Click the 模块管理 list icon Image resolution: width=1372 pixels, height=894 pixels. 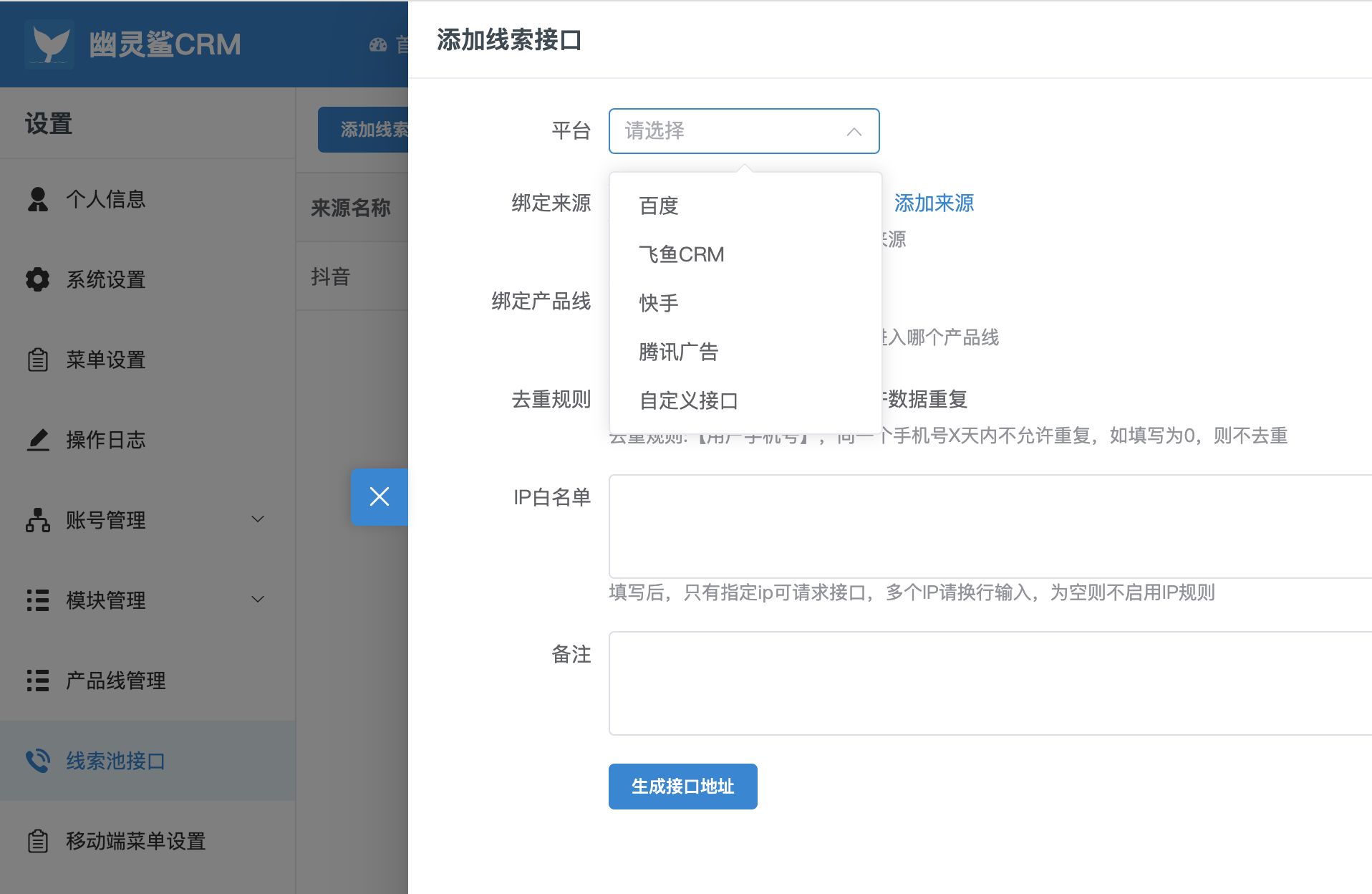pos(37,600)
